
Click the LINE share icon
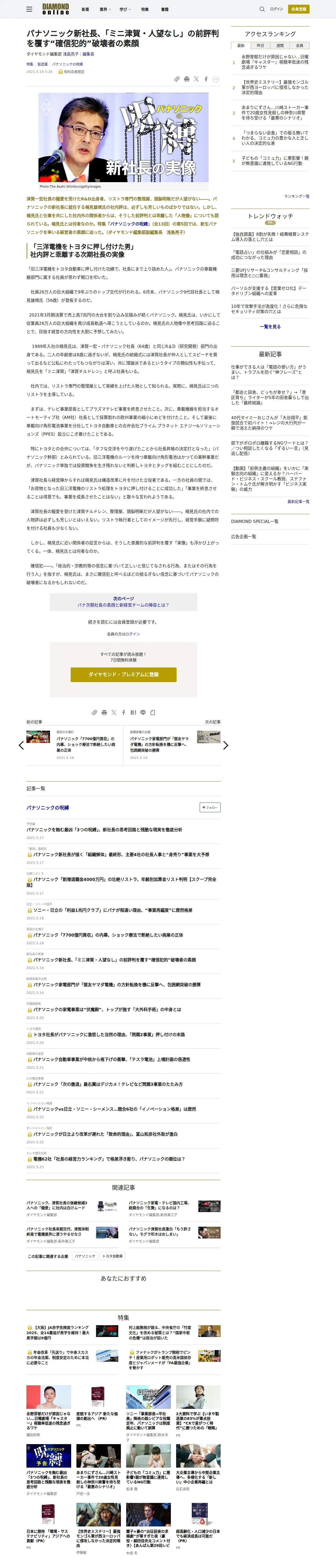(143, 712)
